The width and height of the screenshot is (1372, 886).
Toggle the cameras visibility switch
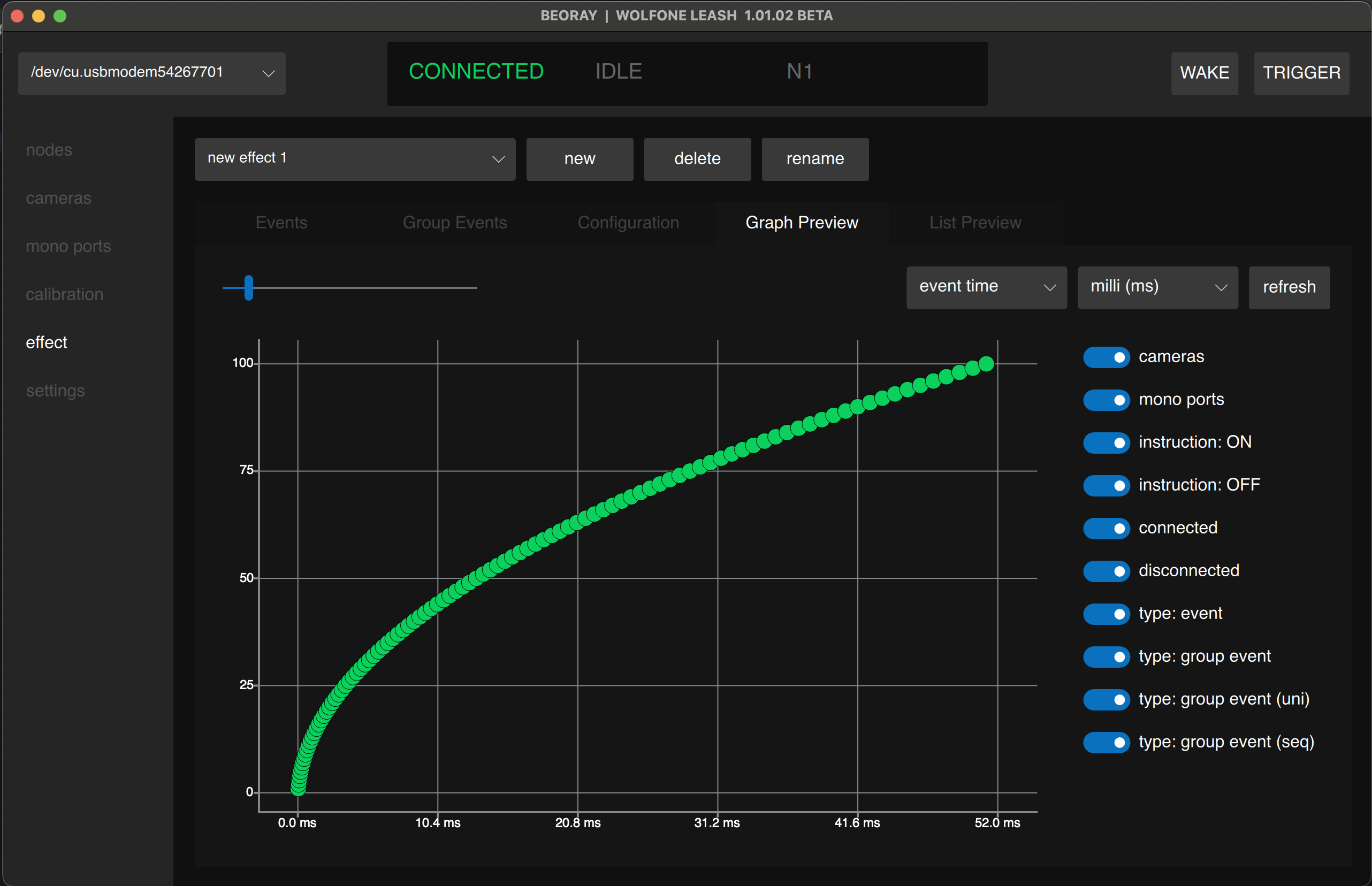click(1106, 357)
